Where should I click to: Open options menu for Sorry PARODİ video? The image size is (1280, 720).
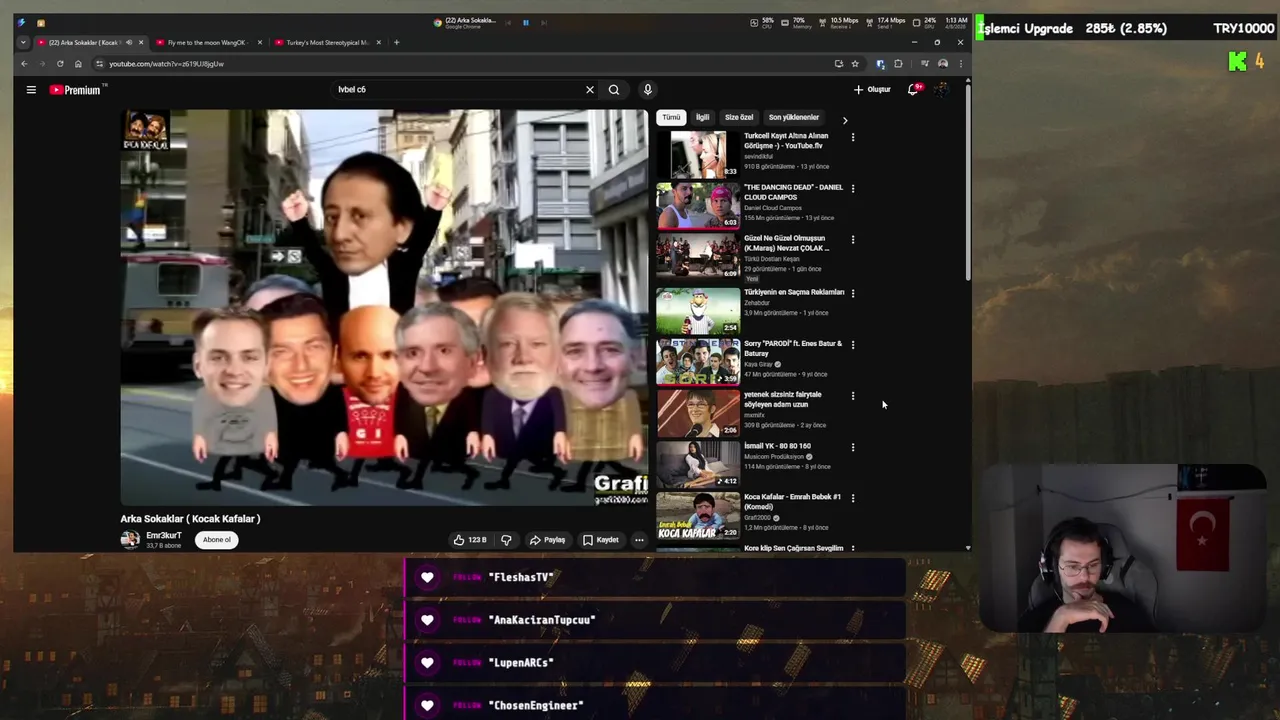(853, 345)
